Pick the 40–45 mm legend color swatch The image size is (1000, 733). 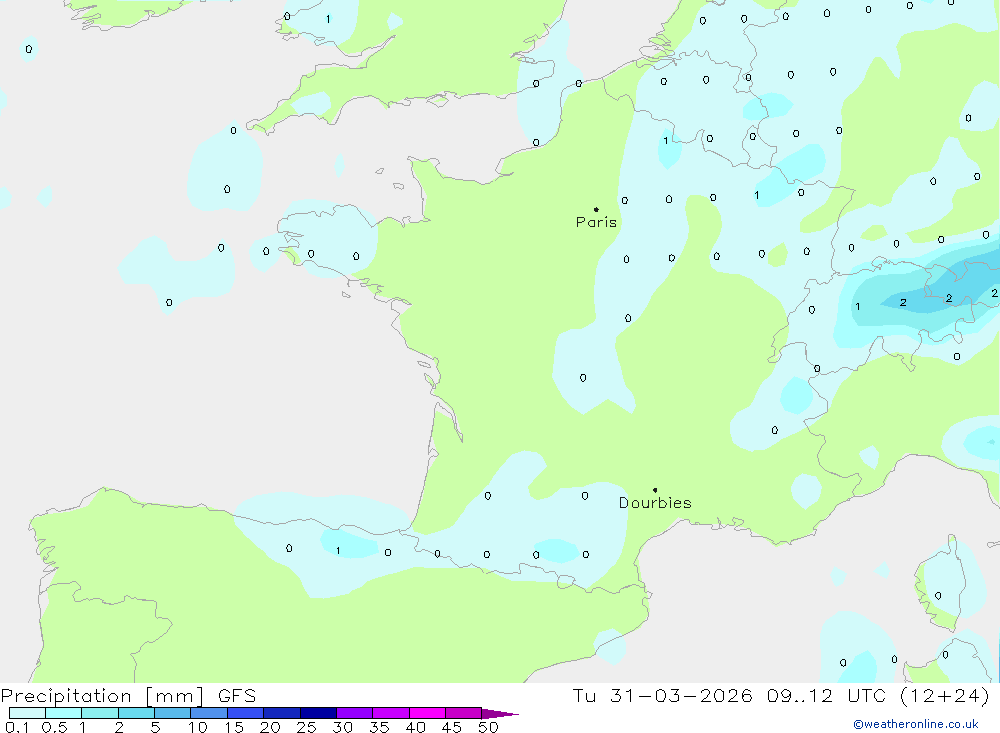tap(427, 713)
